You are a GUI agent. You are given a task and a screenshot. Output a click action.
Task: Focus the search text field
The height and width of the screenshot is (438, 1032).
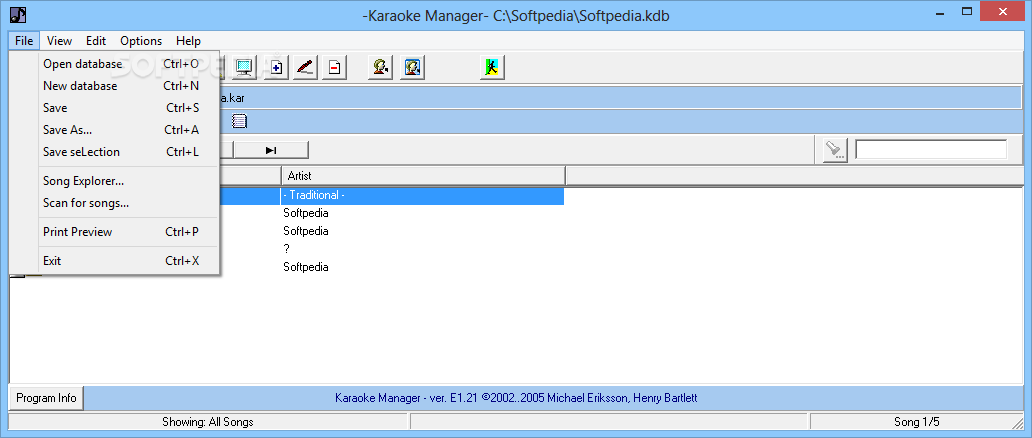pos(931,150)
